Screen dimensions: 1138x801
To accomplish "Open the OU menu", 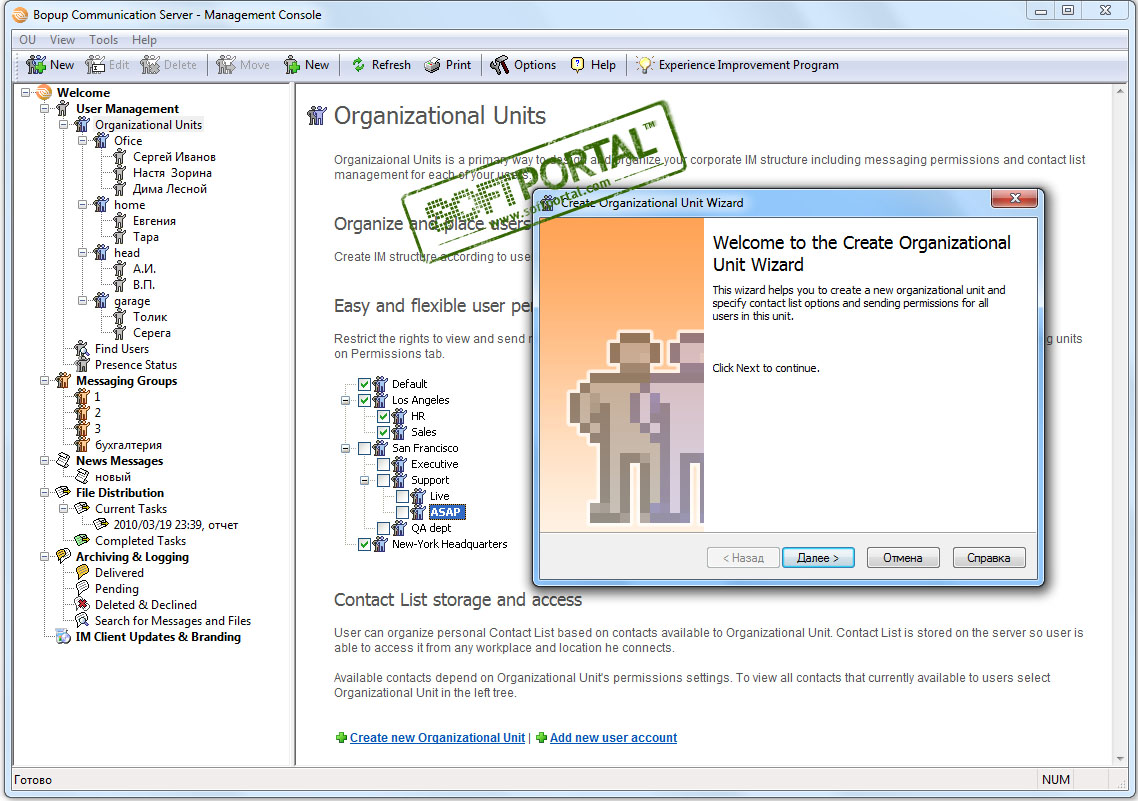I will pyautogui.click(x=28, y=40).
